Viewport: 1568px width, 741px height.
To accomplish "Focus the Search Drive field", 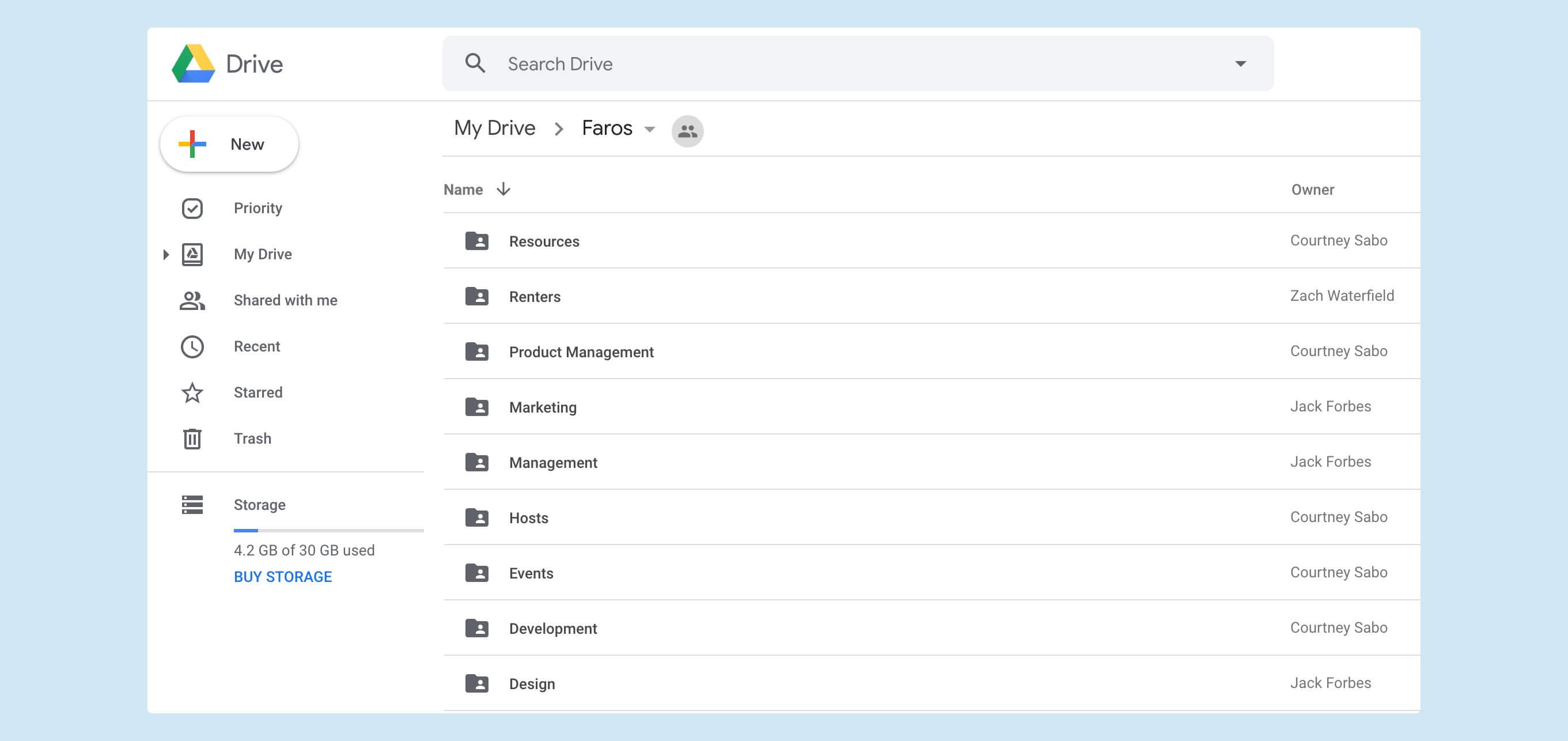I will [858, 63].
